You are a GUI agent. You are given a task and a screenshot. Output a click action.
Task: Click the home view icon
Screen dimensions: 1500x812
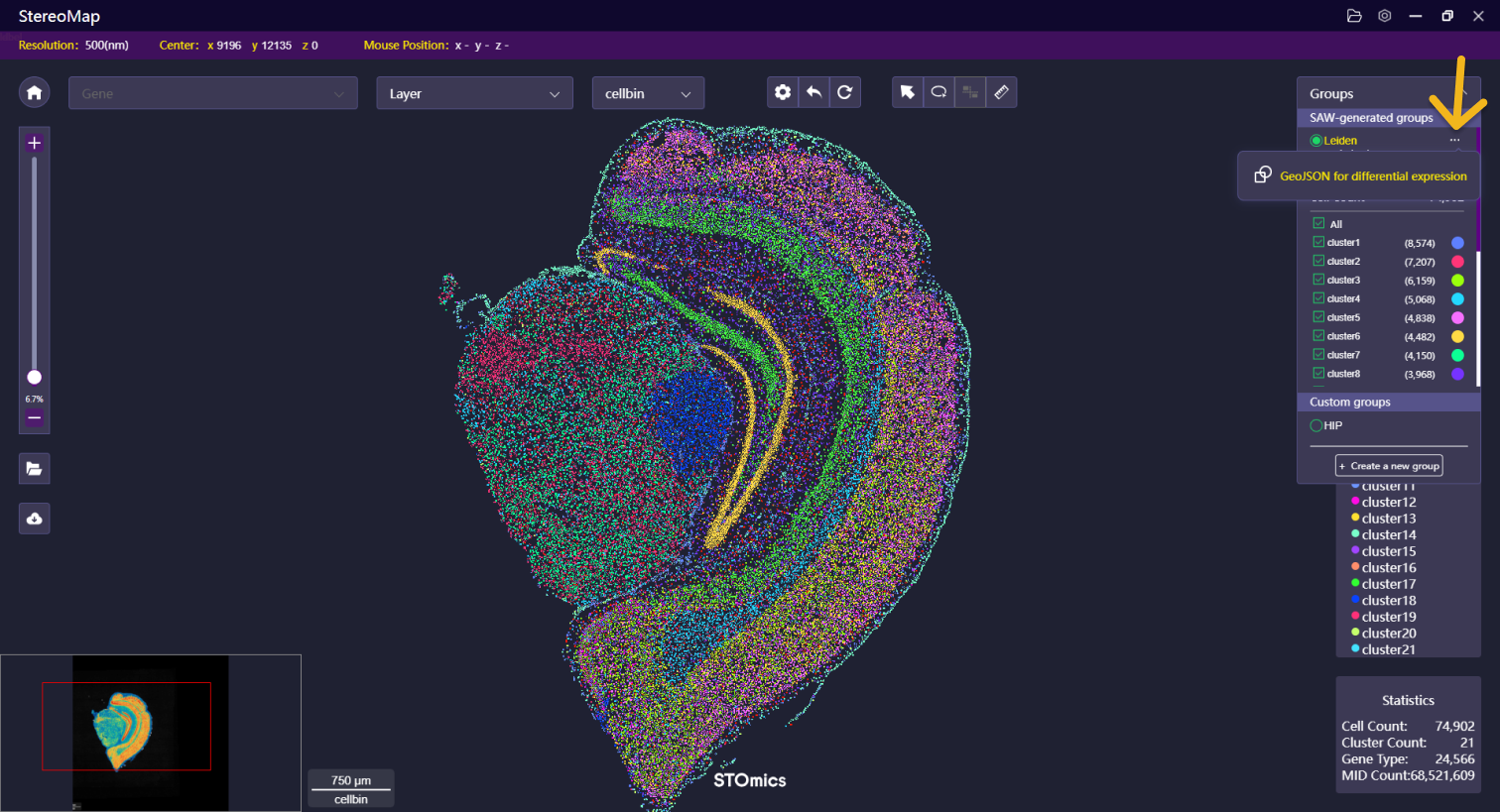pyautogui.click(x=34, y=92)
